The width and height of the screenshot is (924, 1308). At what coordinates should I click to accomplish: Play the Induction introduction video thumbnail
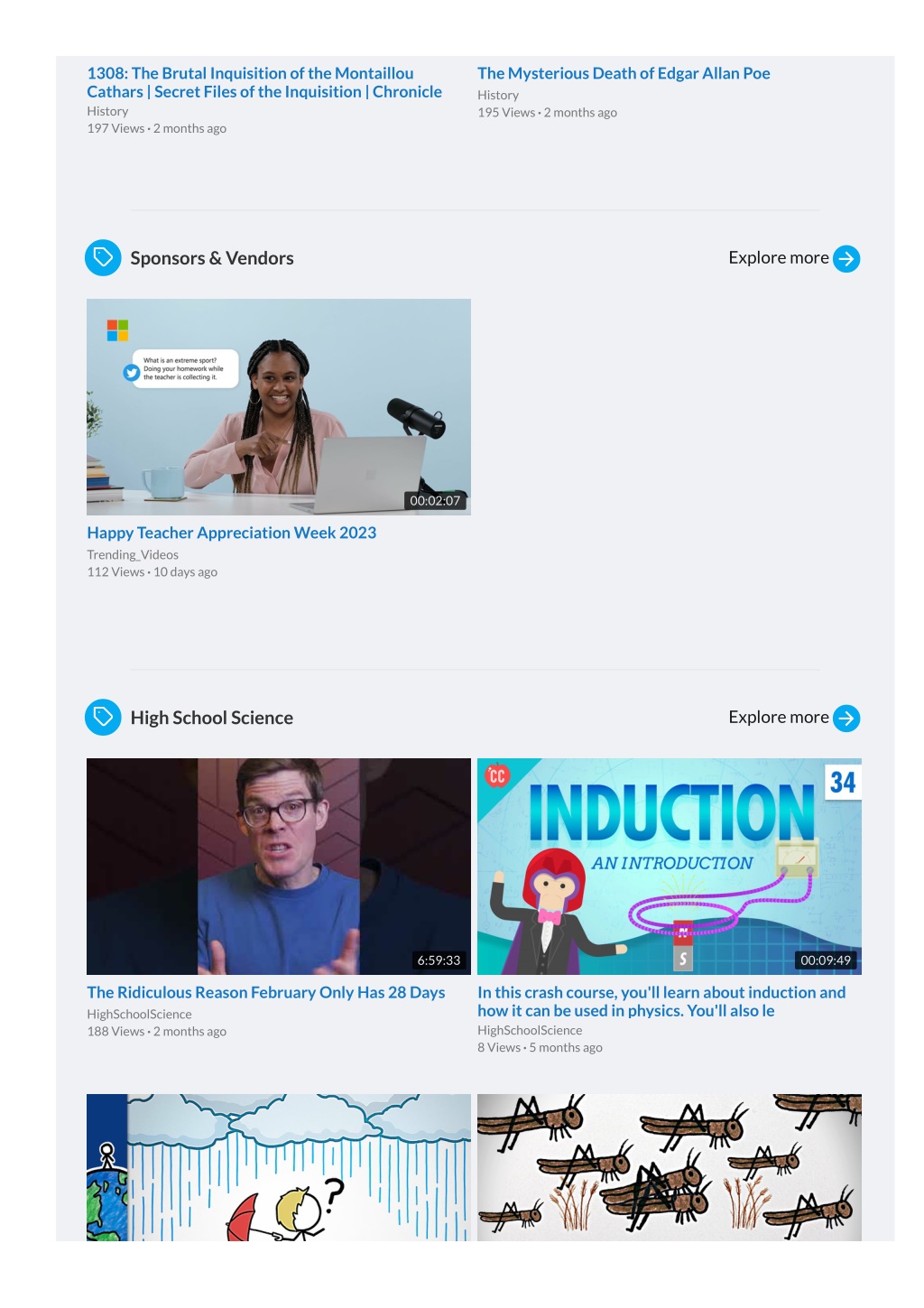[670, 867]
